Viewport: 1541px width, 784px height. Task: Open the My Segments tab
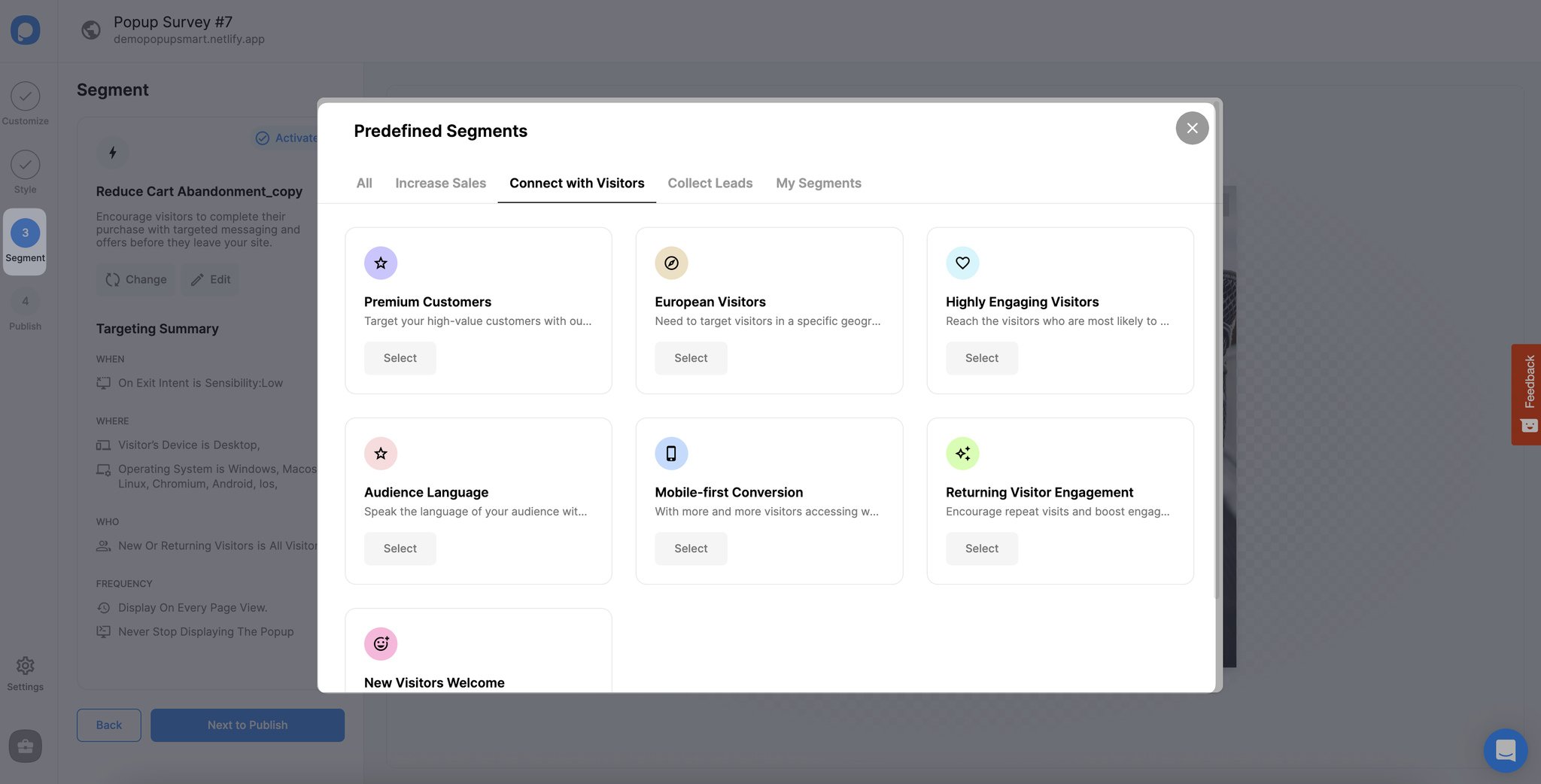click(x=818, y=183)
